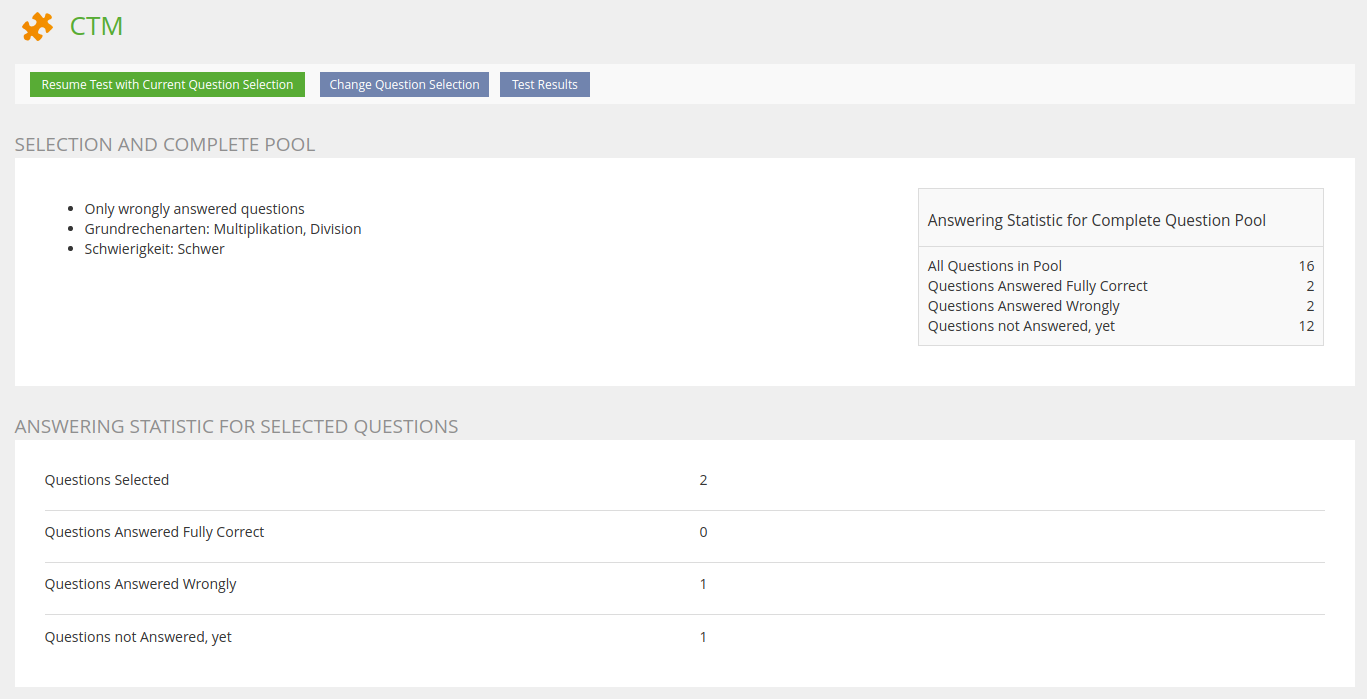The image size is (1367, 699).
Task: Click the Grundrechenarten filter entry
Action: point(222,229)
